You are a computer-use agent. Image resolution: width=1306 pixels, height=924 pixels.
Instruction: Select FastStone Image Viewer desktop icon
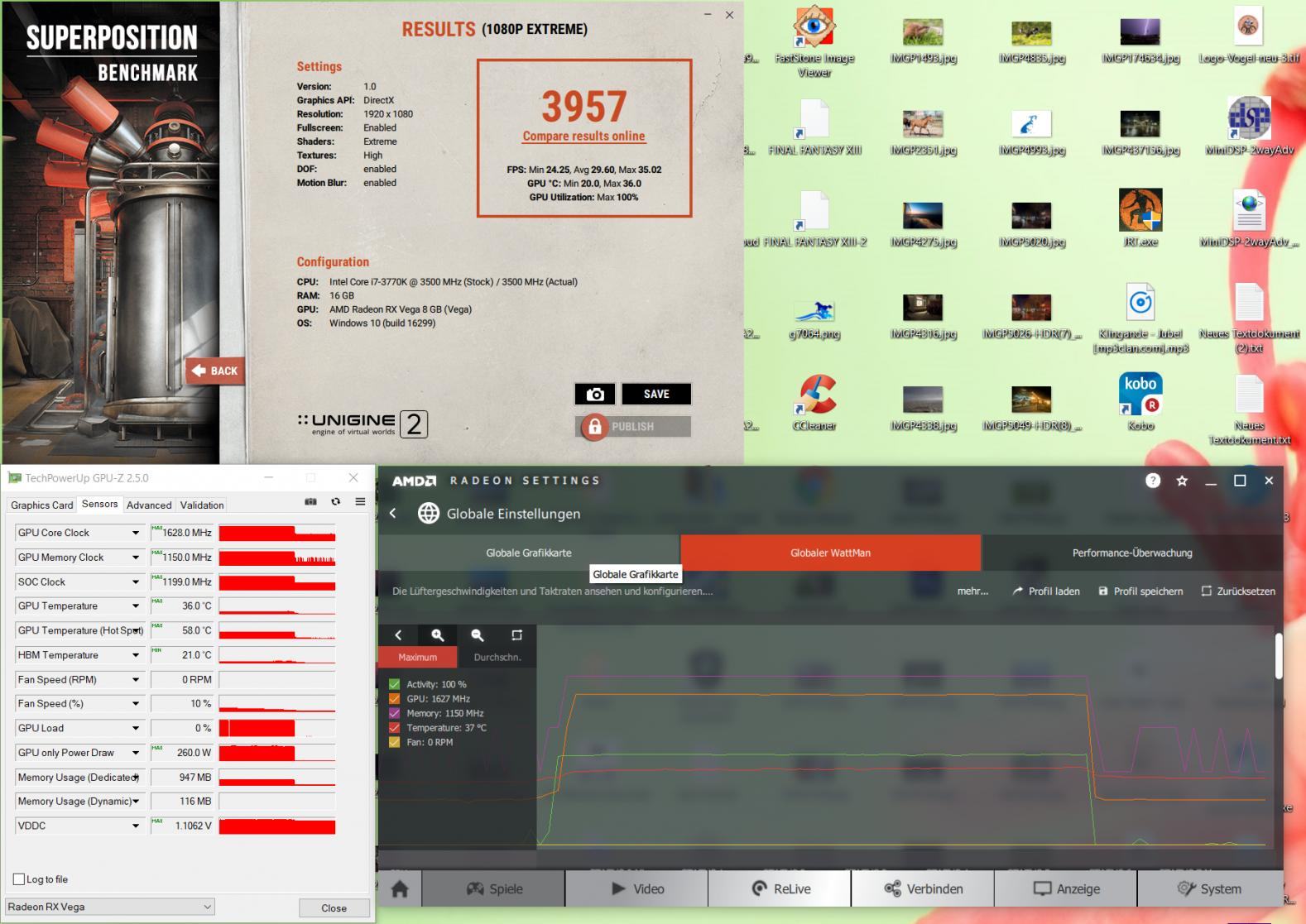(814, 42)
